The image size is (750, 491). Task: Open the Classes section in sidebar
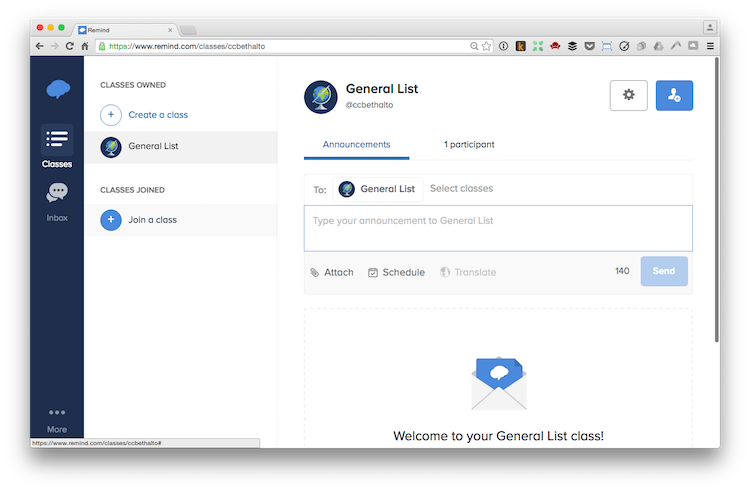click(x=57, y=146)
